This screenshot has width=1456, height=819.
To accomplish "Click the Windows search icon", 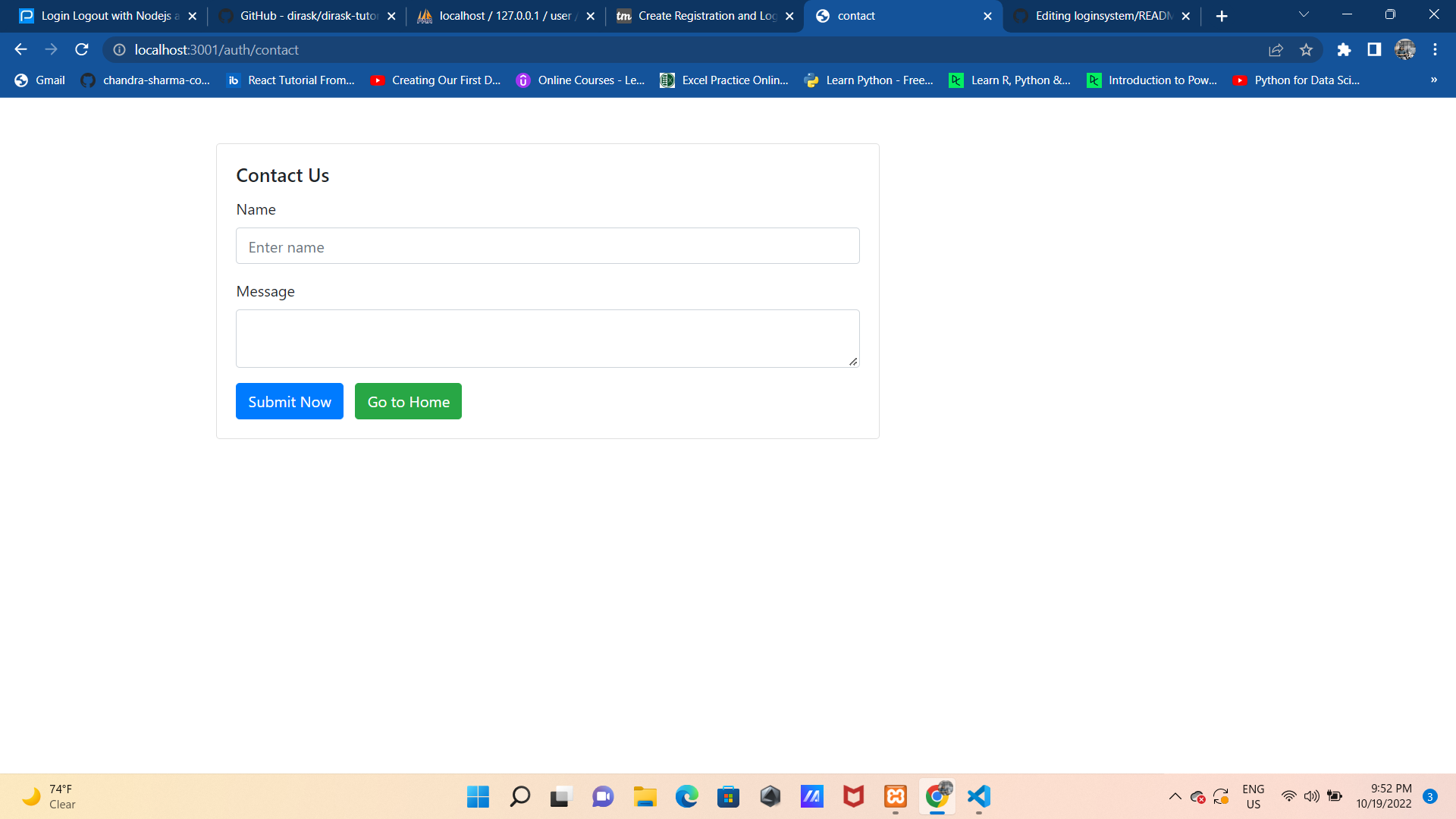I will pos(520,796).
